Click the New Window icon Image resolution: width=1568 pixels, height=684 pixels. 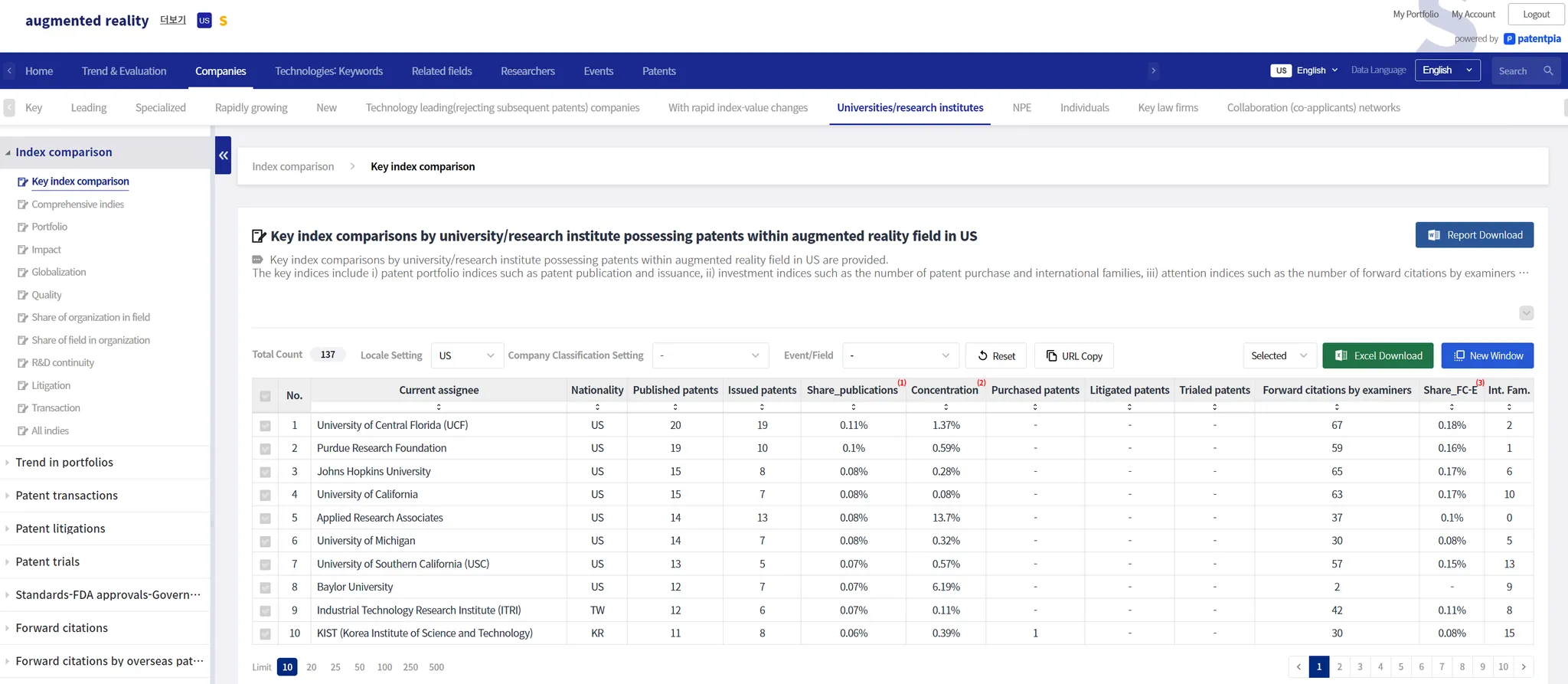[1459, 355]
